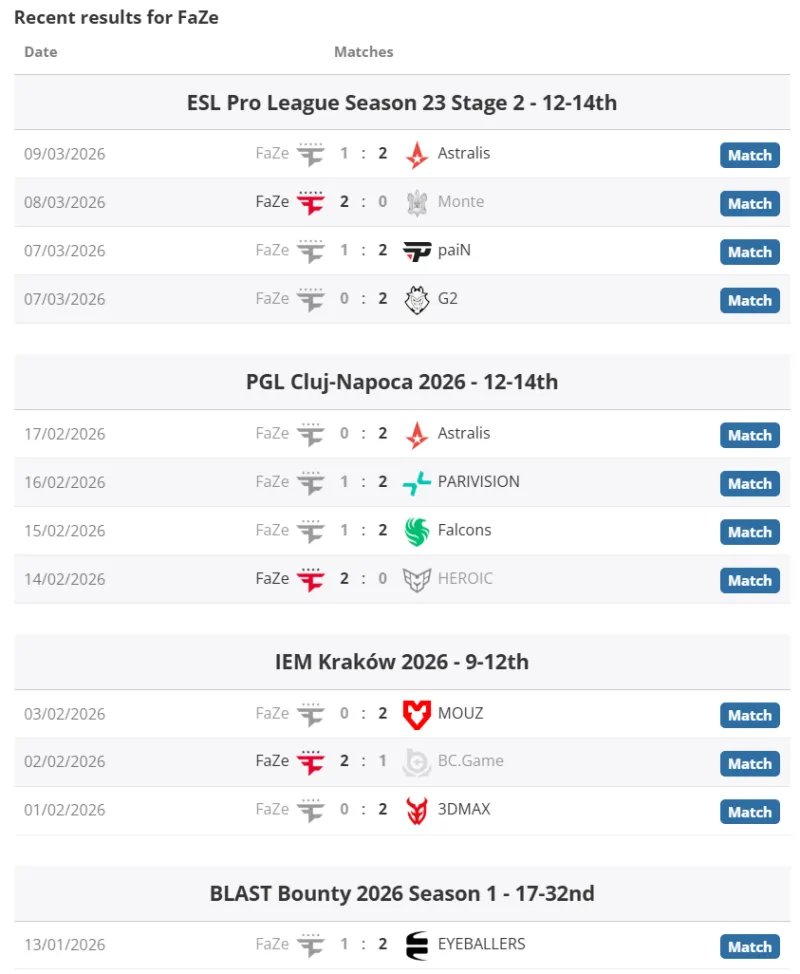Open the PGL Cluj-Napoca 2026 event header
Image resolution: width=800 pixels, height=974 pixels.
coord(402,382)
